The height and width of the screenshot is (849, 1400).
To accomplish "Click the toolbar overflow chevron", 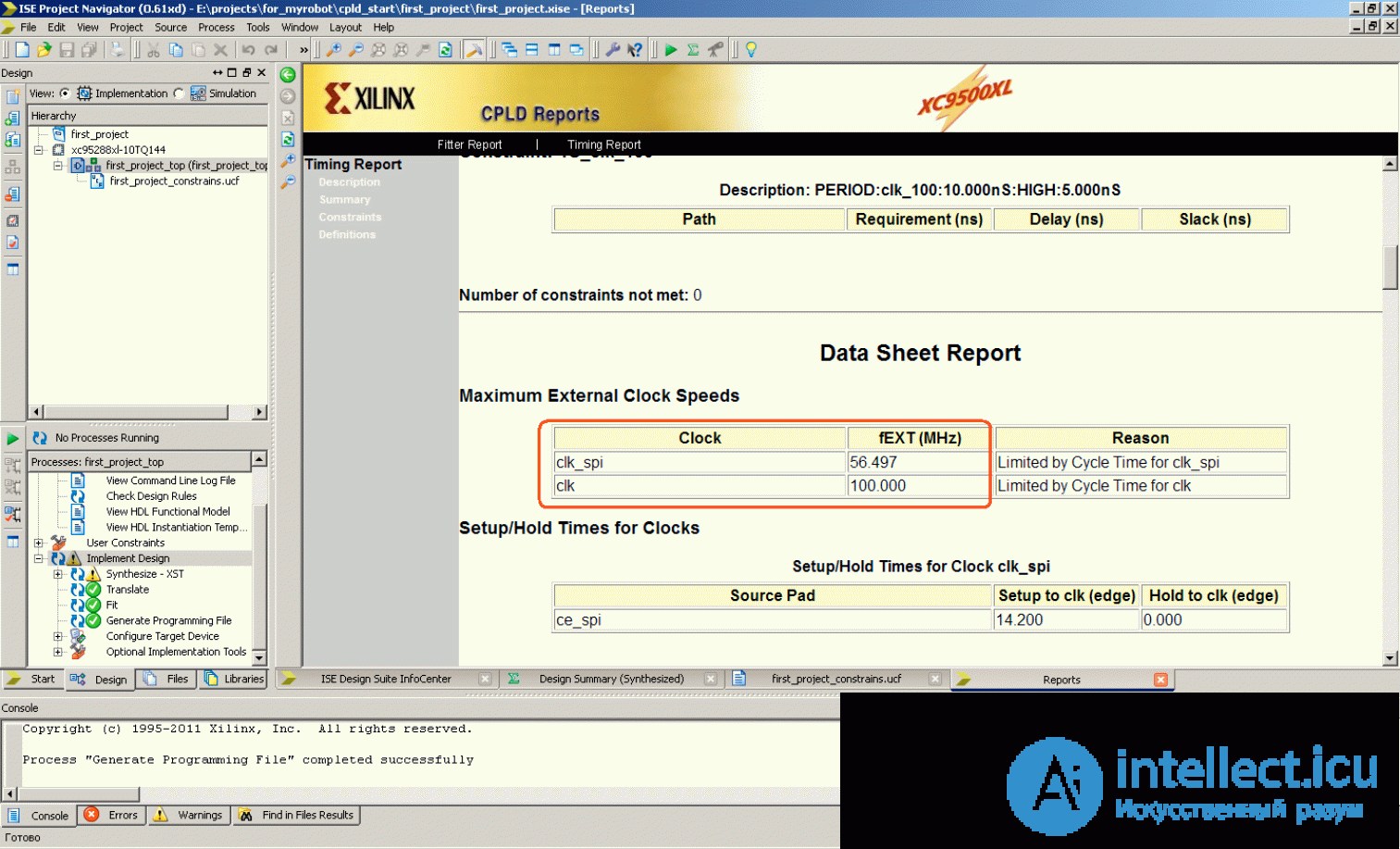I will coord(304,50).
